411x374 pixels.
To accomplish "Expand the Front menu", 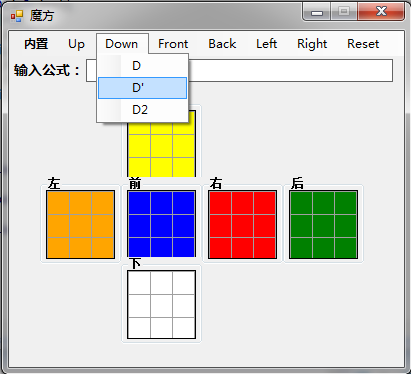I will pos(173,44).
